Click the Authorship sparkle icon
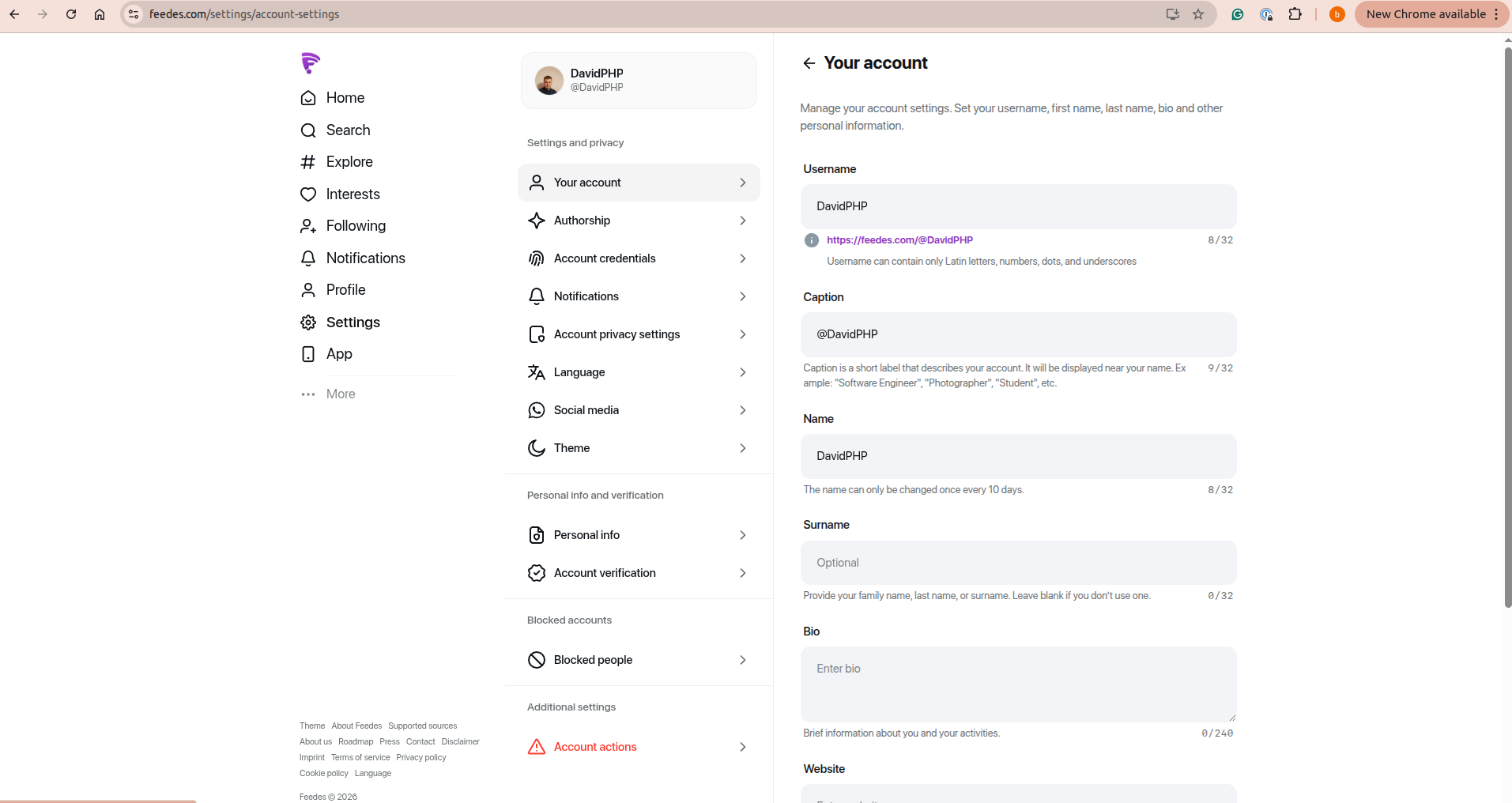This screenshot has width=1512, height=803. (537, 221)
